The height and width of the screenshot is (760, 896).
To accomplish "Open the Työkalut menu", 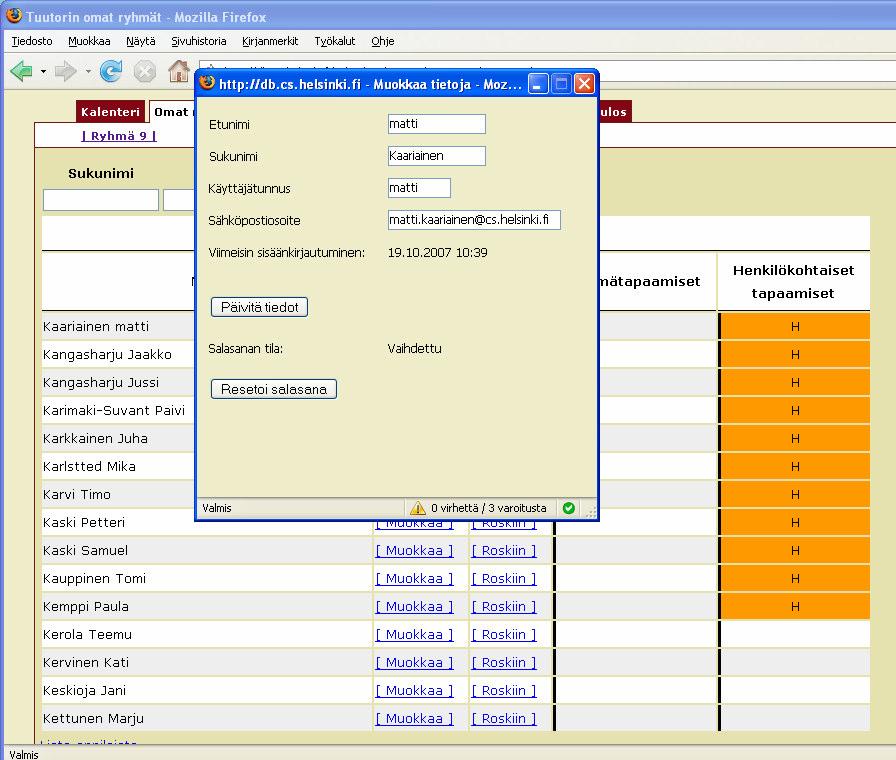I will [x=335, y=41].
